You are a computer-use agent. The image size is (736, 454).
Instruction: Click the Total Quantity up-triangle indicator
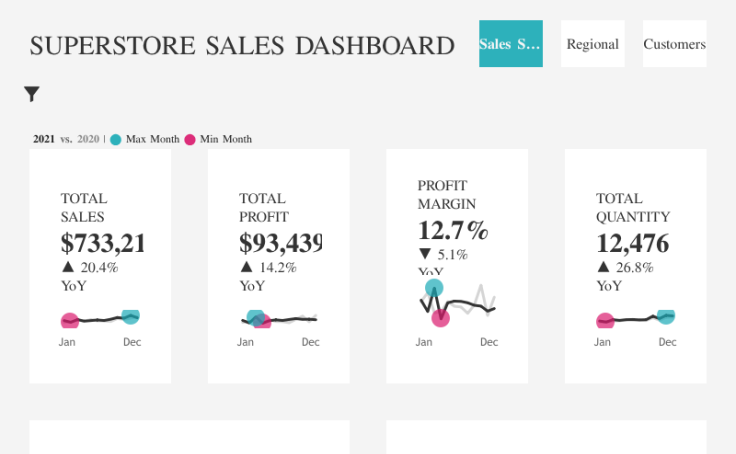(603, 267)
